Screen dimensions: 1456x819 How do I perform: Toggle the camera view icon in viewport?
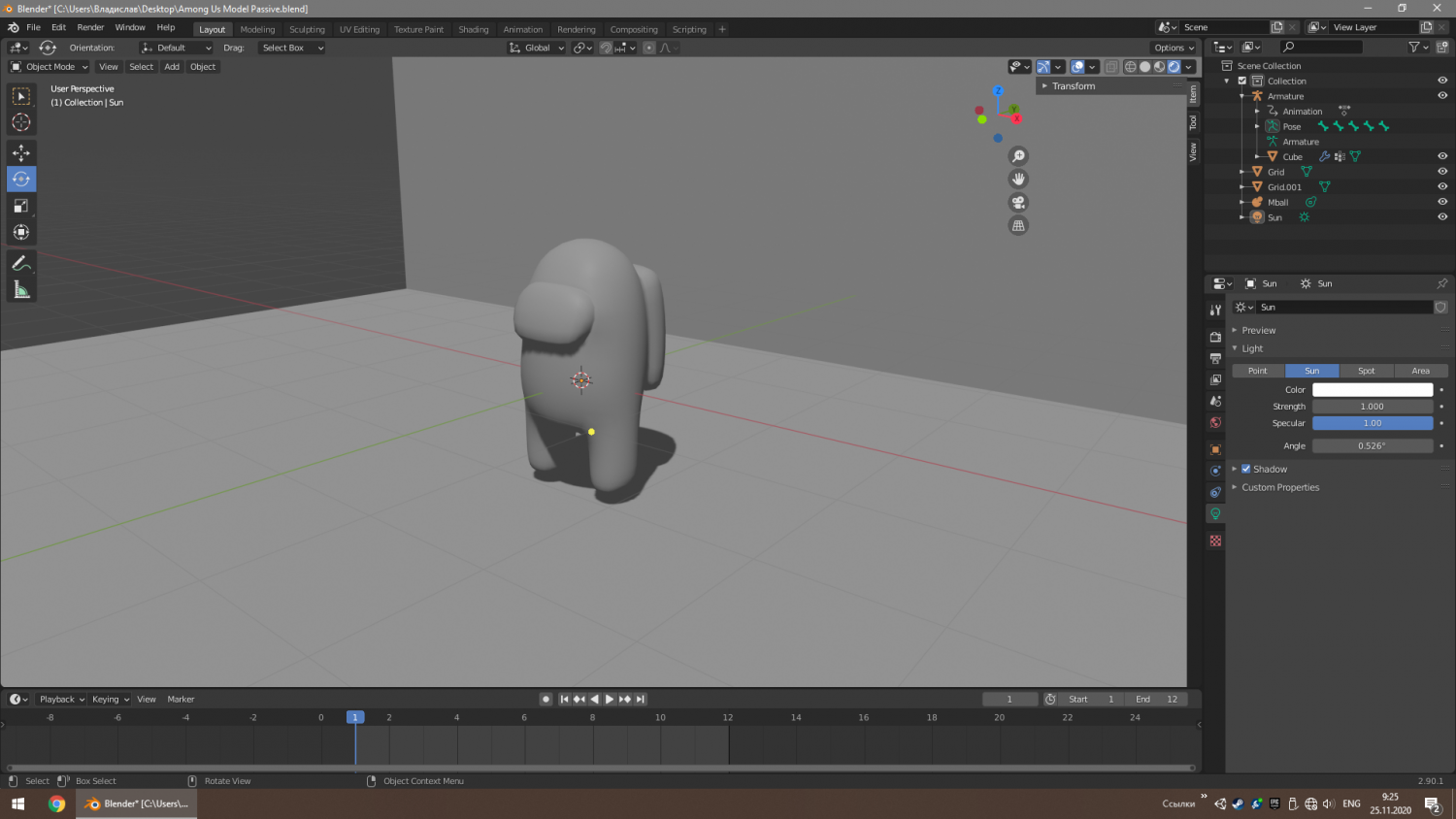click(1017, 202)
